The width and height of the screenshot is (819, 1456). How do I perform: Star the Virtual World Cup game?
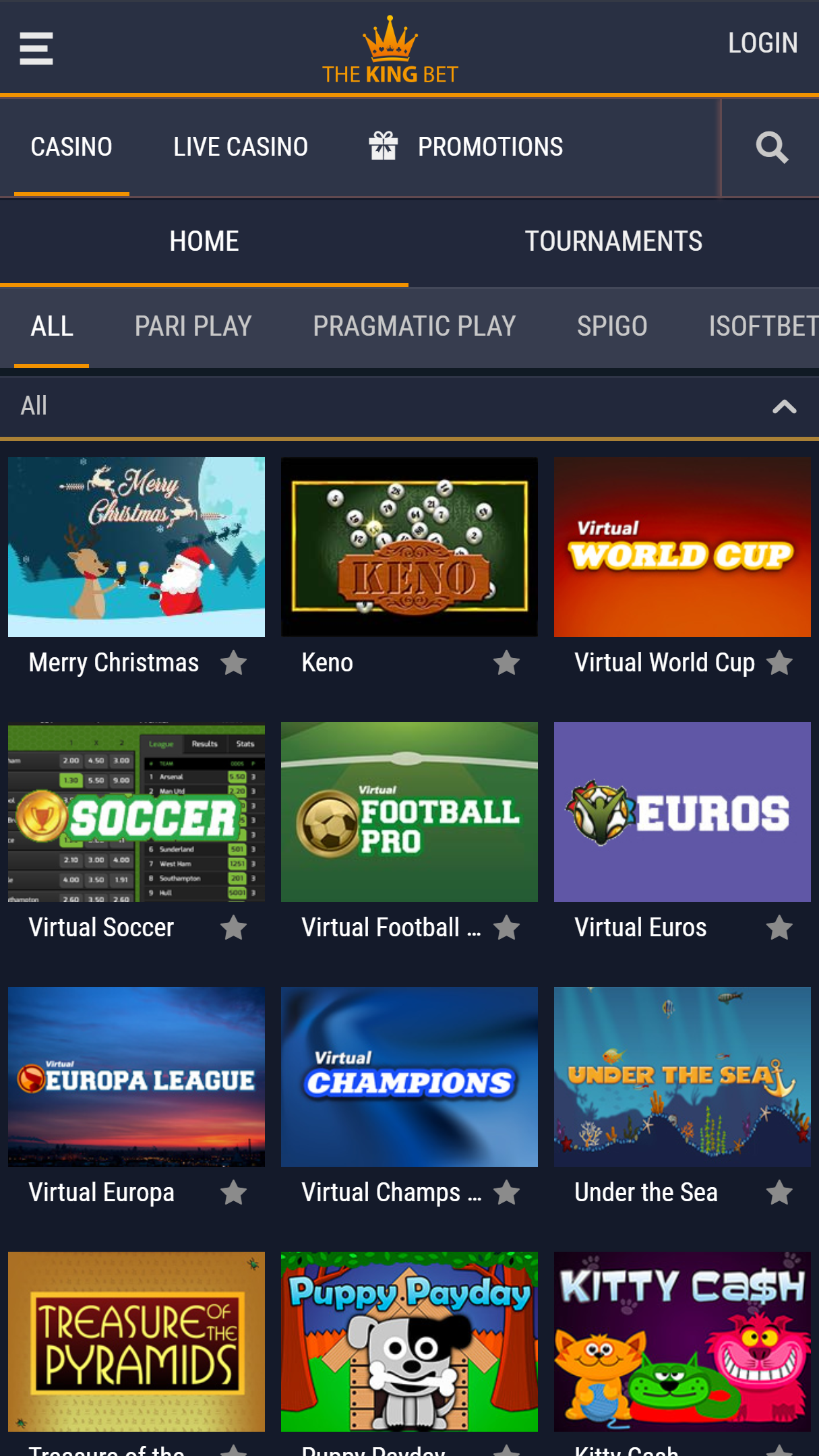780,663
